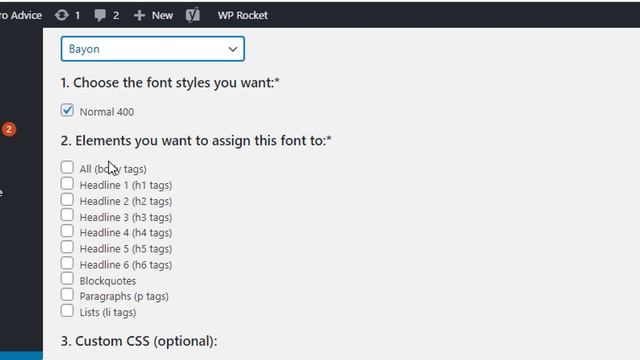Viewport: 640px width, 360px height.
Task: Check the Blockquotes checkbox
Action: click(67, 279)
